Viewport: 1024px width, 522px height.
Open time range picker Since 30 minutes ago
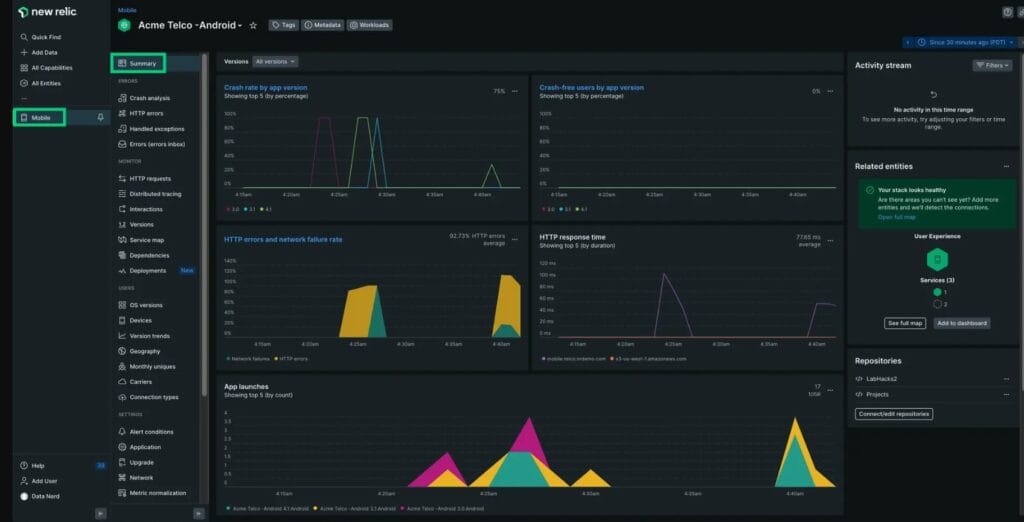966,42
